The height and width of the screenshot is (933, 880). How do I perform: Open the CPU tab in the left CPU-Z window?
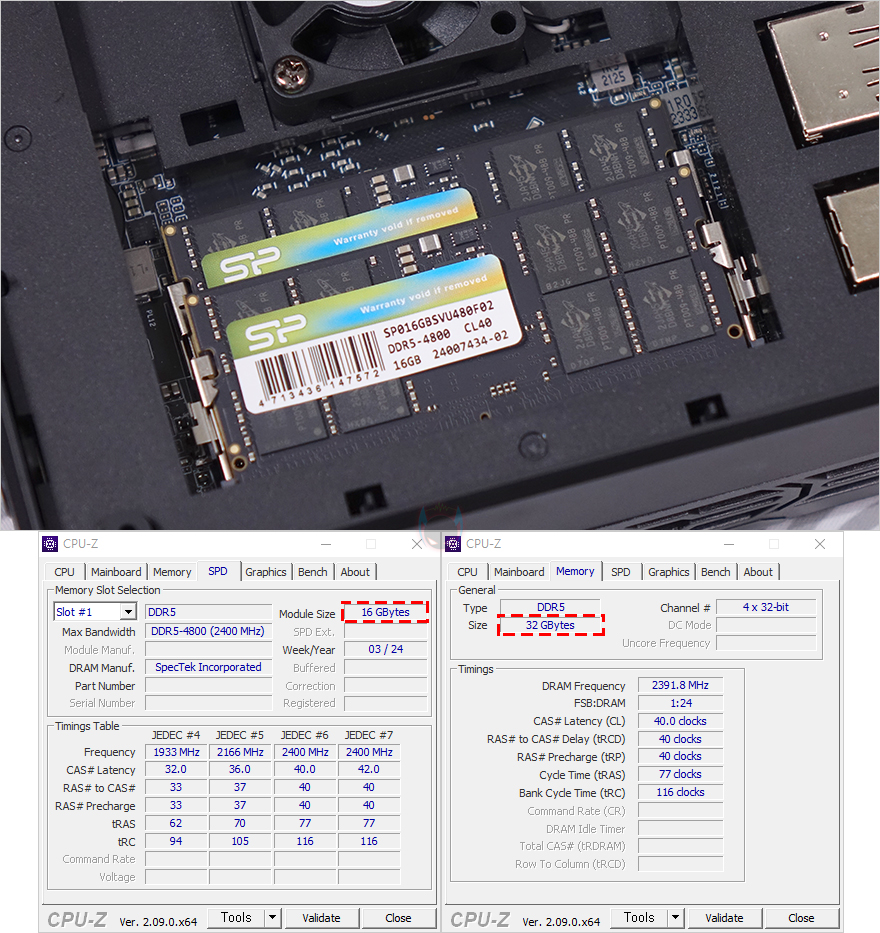64,572
